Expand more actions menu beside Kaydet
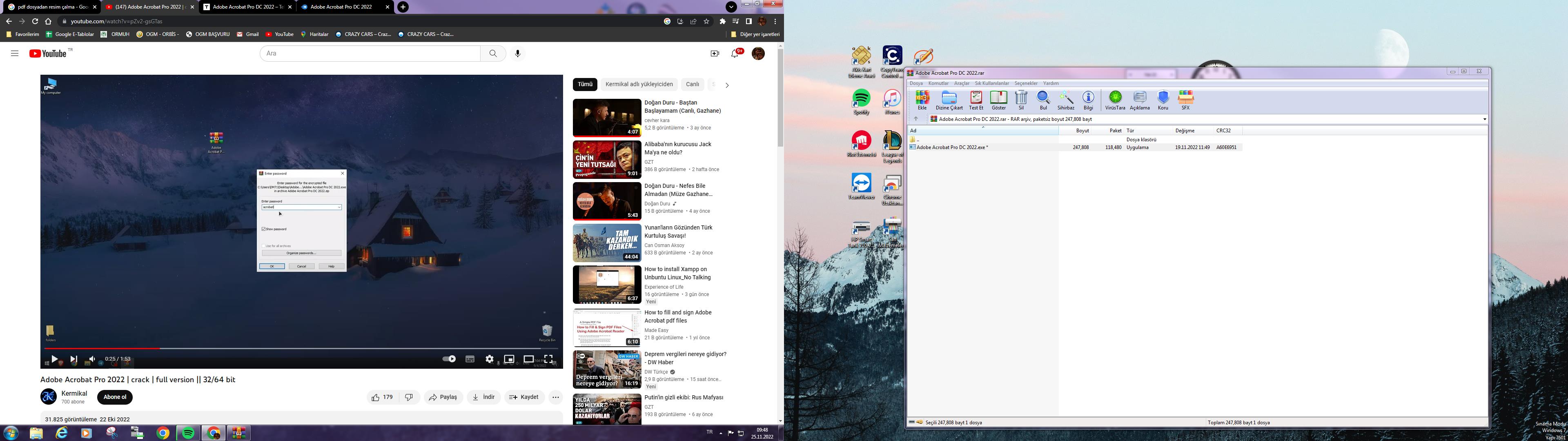Screen dimensions: 1568x441 tap(555, 397)
